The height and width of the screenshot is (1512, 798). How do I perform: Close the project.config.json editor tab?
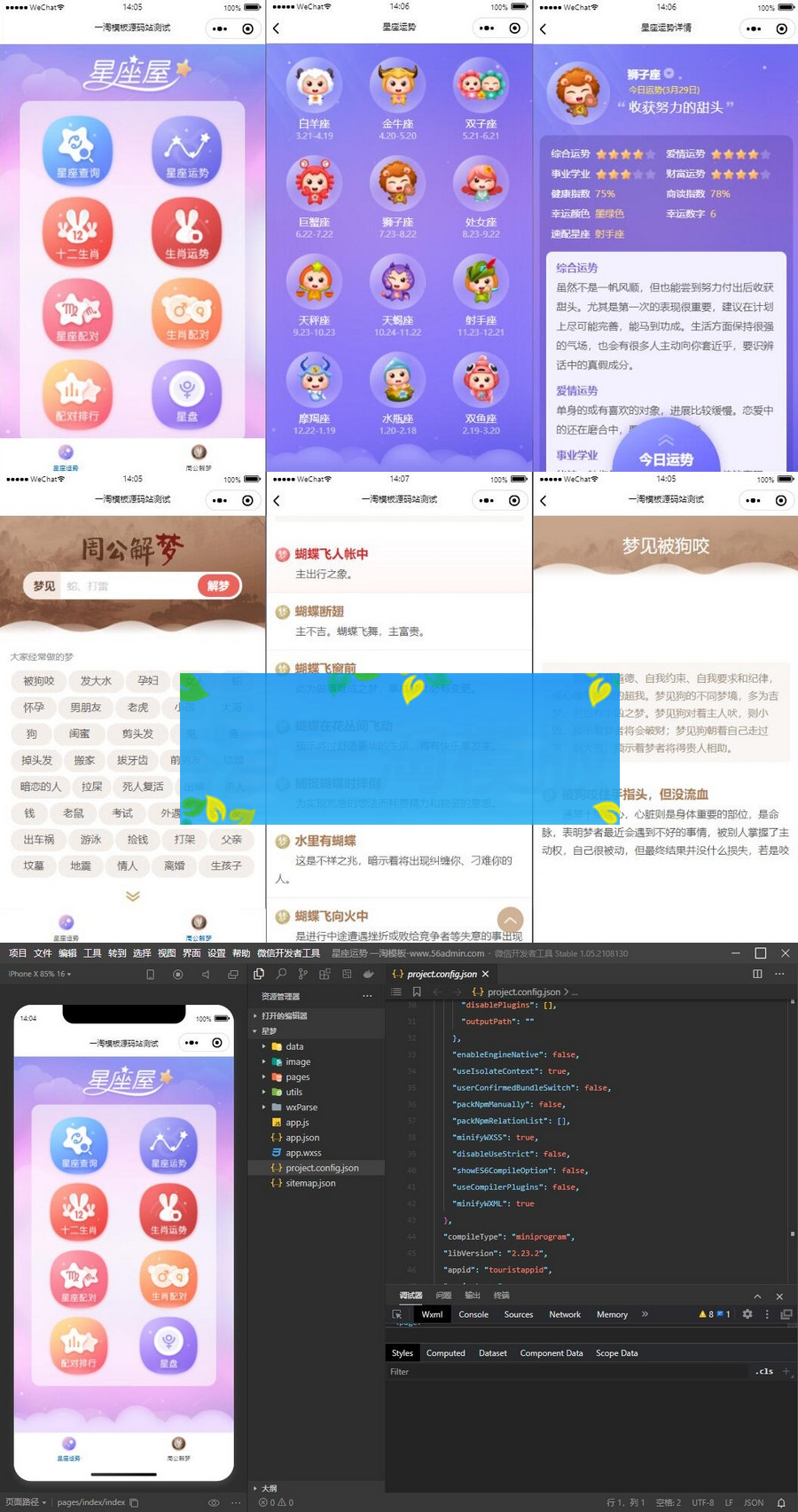485,974
